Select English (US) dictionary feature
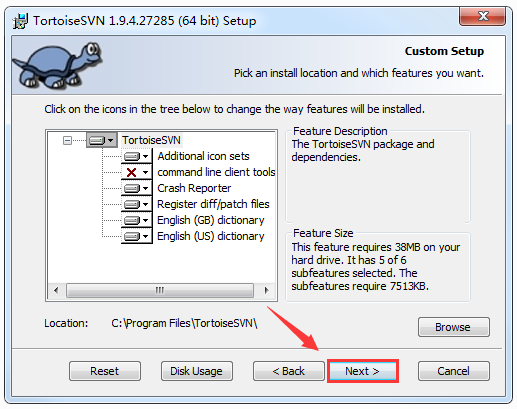 coord(211,236)
